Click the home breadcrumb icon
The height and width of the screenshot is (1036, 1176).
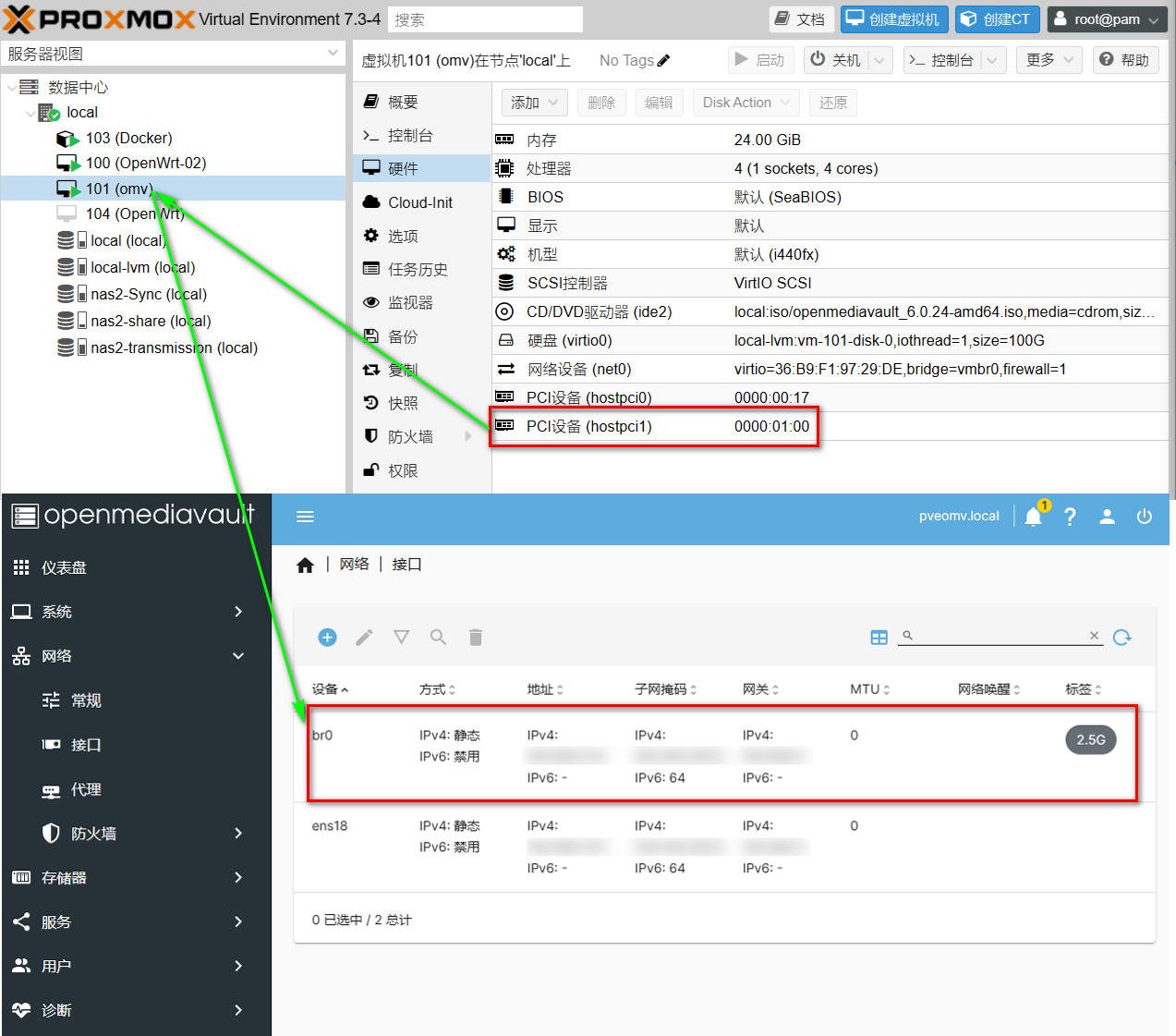[x=305, y=565]
